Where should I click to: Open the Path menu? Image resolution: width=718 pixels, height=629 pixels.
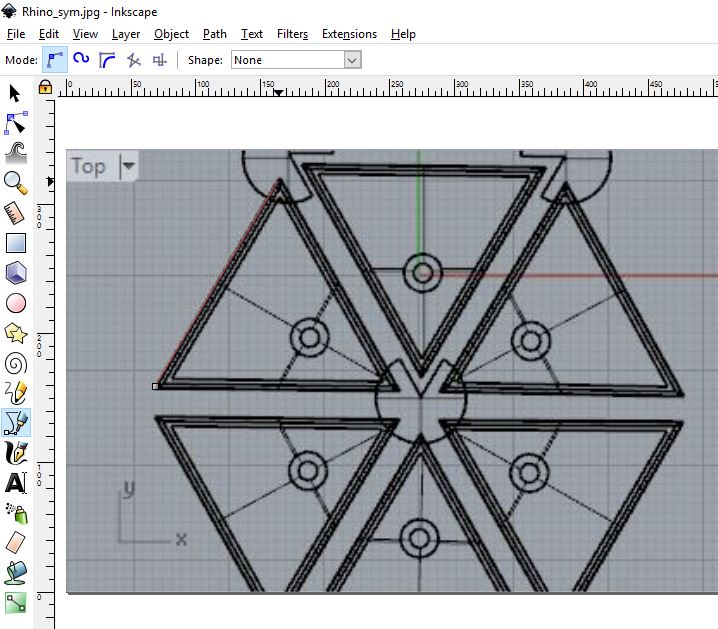point(214,34)
